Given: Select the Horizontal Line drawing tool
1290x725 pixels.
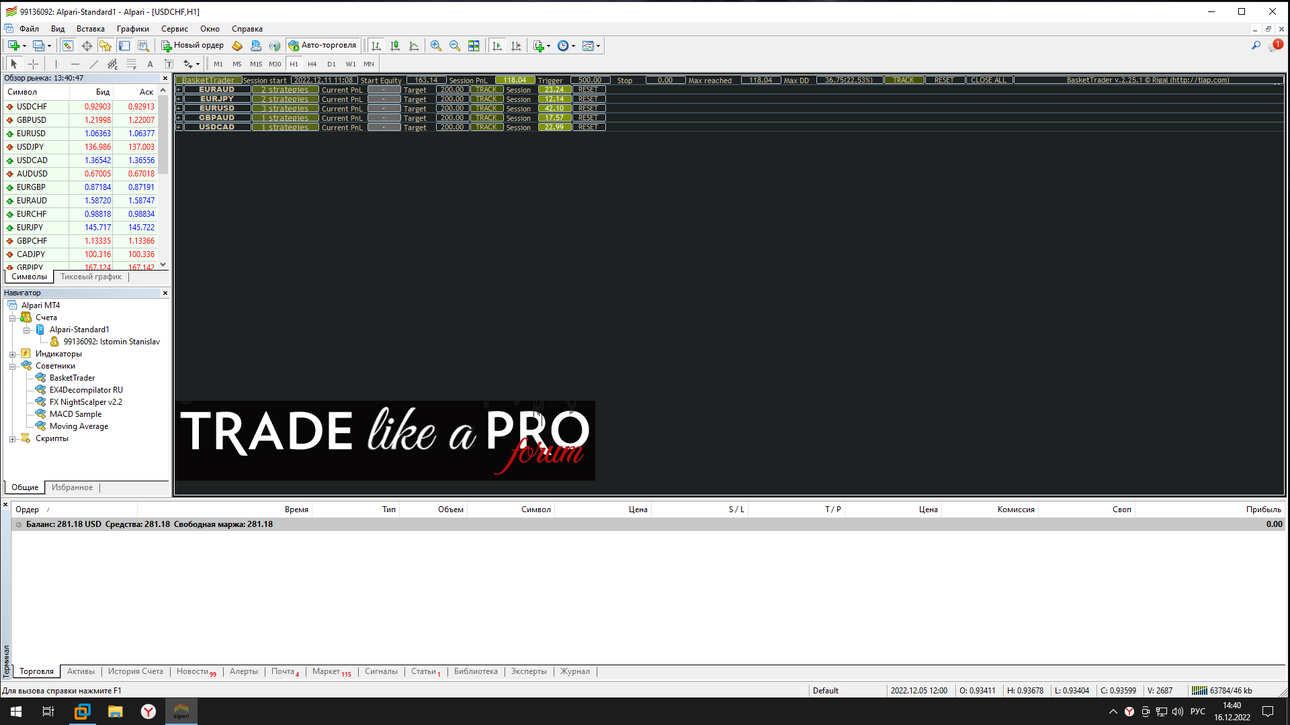Looking at the screenshot, I should [75, 64].
